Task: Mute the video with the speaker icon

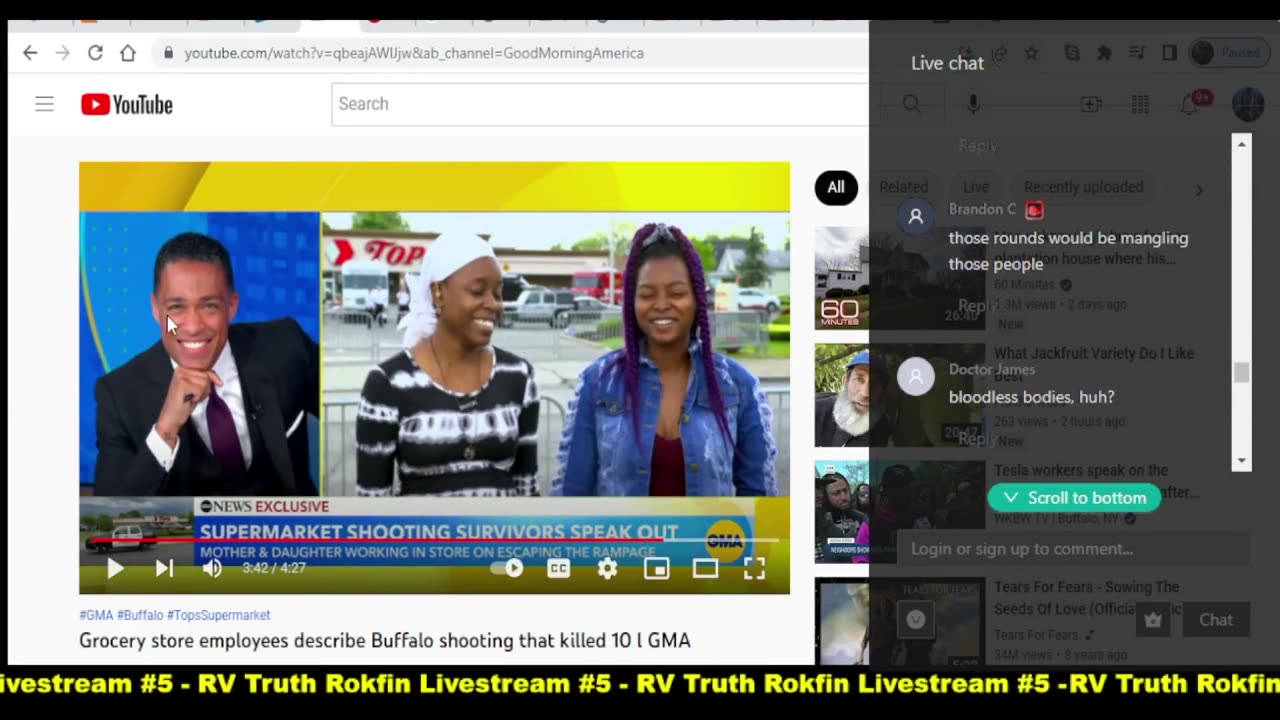Action: click(212, 568)
